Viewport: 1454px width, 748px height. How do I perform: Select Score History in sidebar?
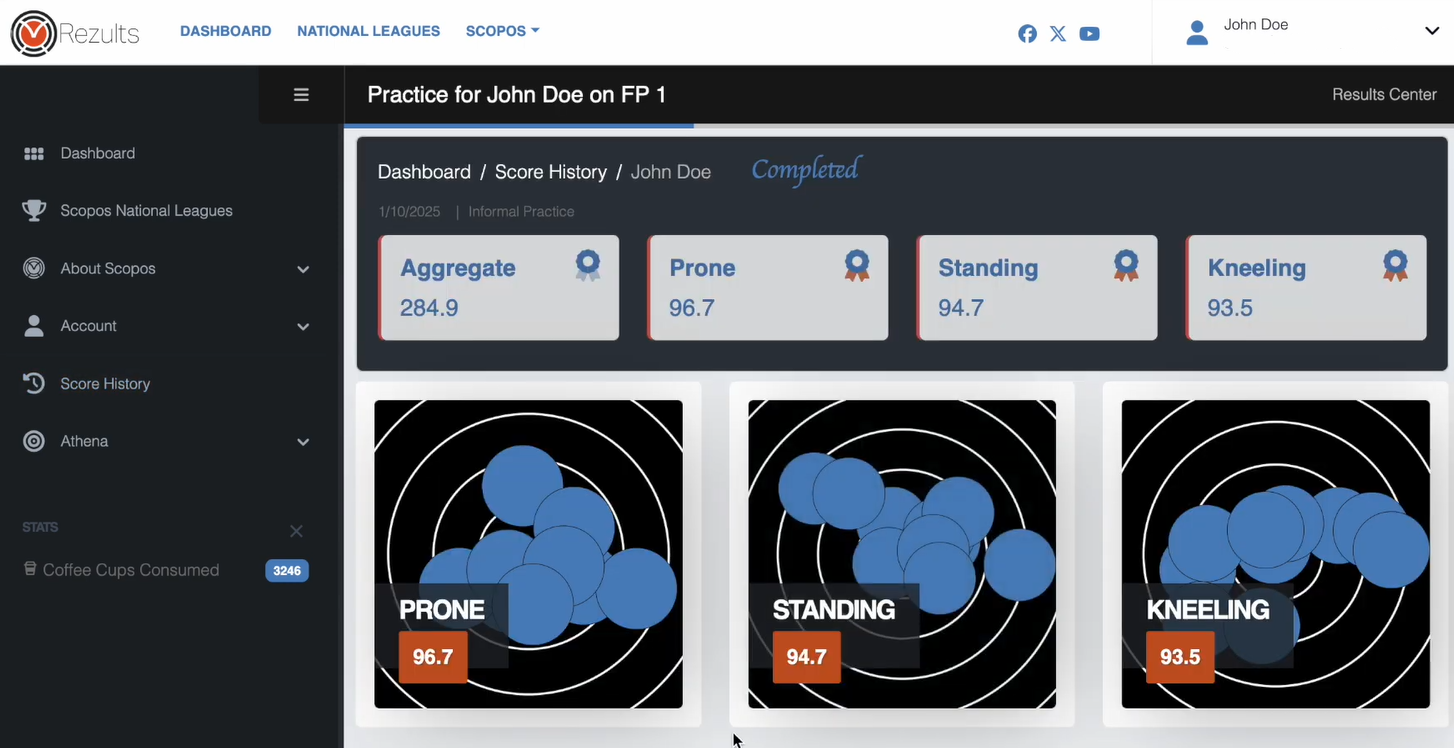click(105, 384)
